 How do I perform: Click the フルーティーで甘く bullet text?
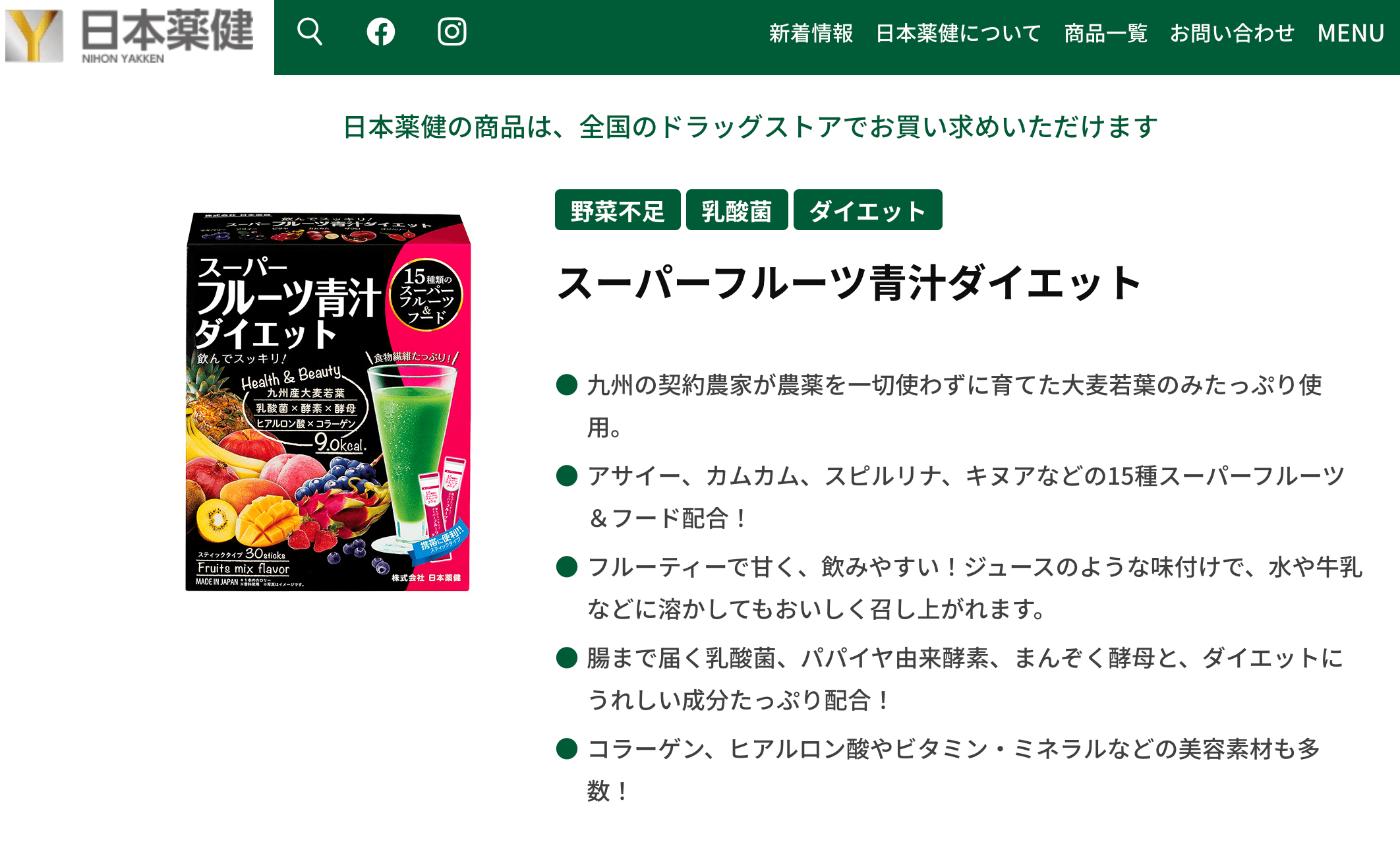(x=975, y=588)
